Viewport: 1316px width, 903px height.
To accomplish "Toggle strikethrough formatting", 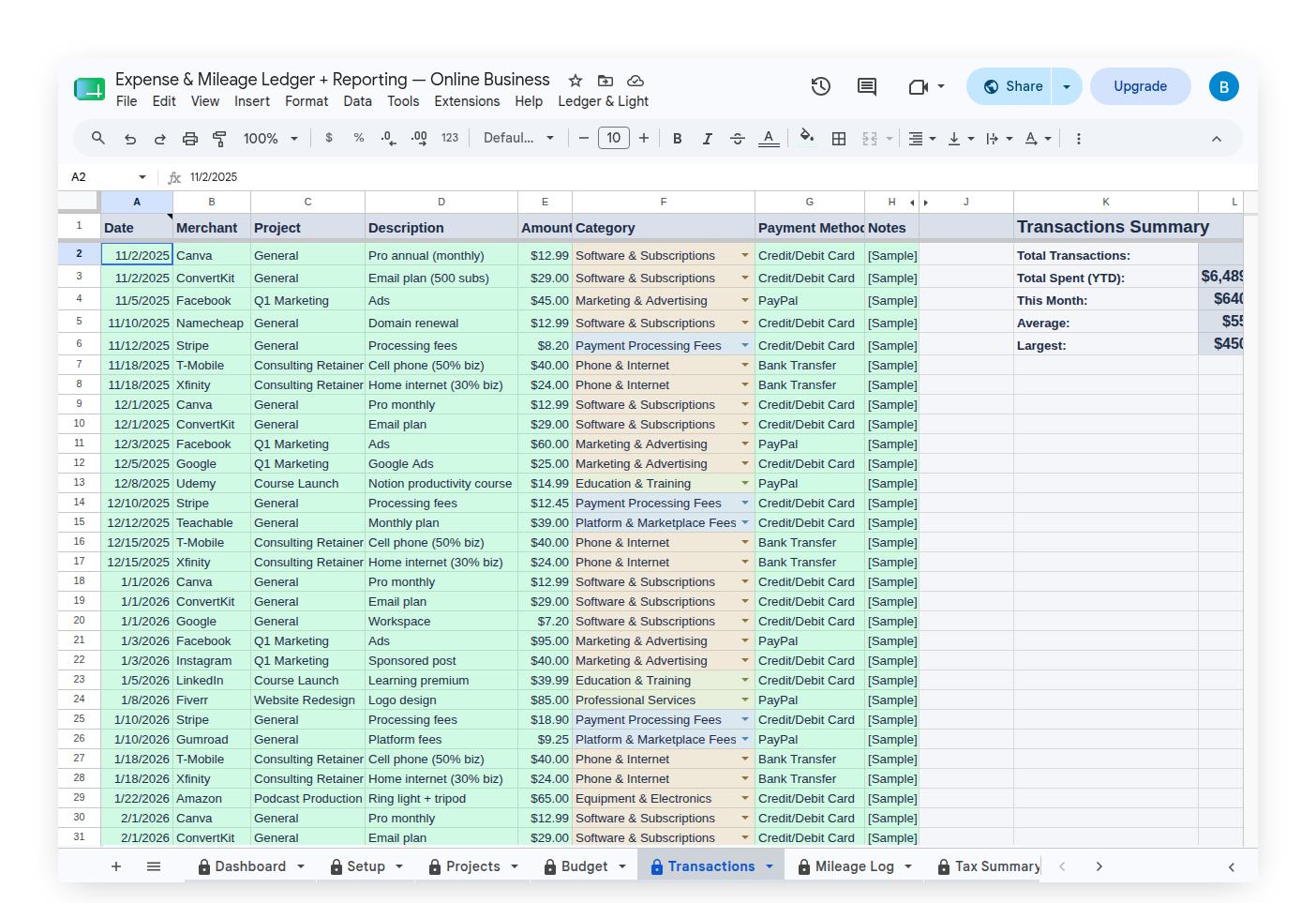I will point(738,139).
